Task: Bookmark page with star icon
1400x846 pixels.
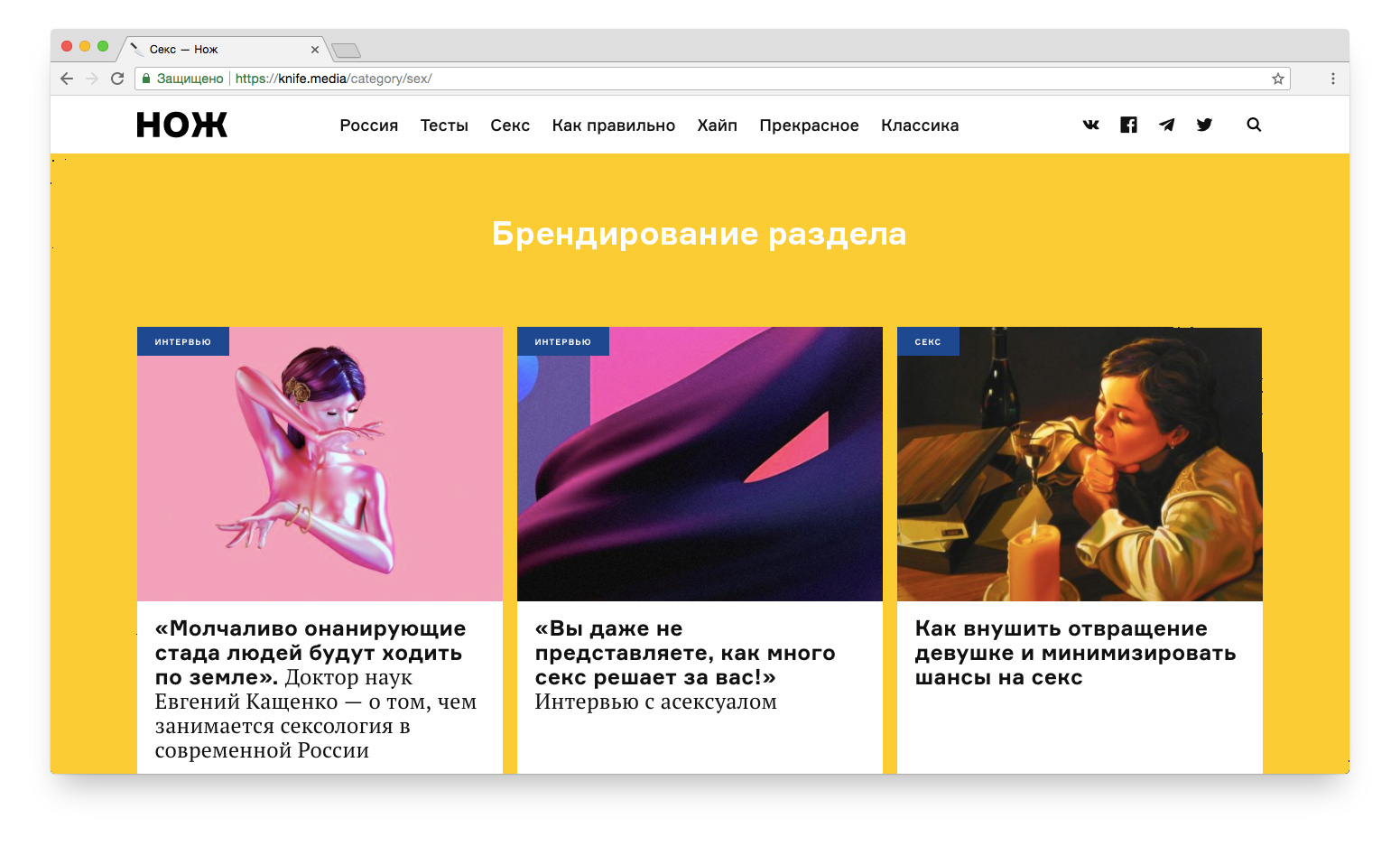Action: [x=1278, y=79]
